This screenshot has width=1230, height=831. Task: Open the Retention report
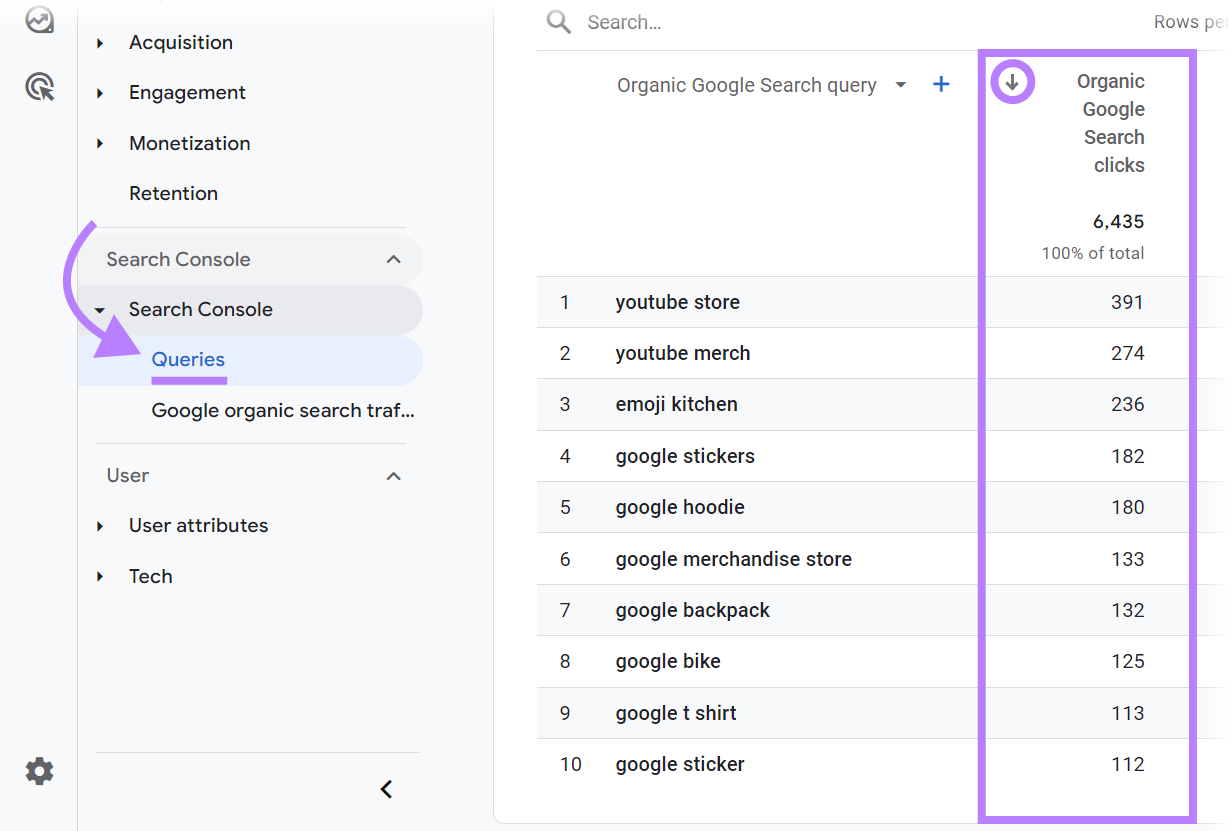(x=173, y=193)
